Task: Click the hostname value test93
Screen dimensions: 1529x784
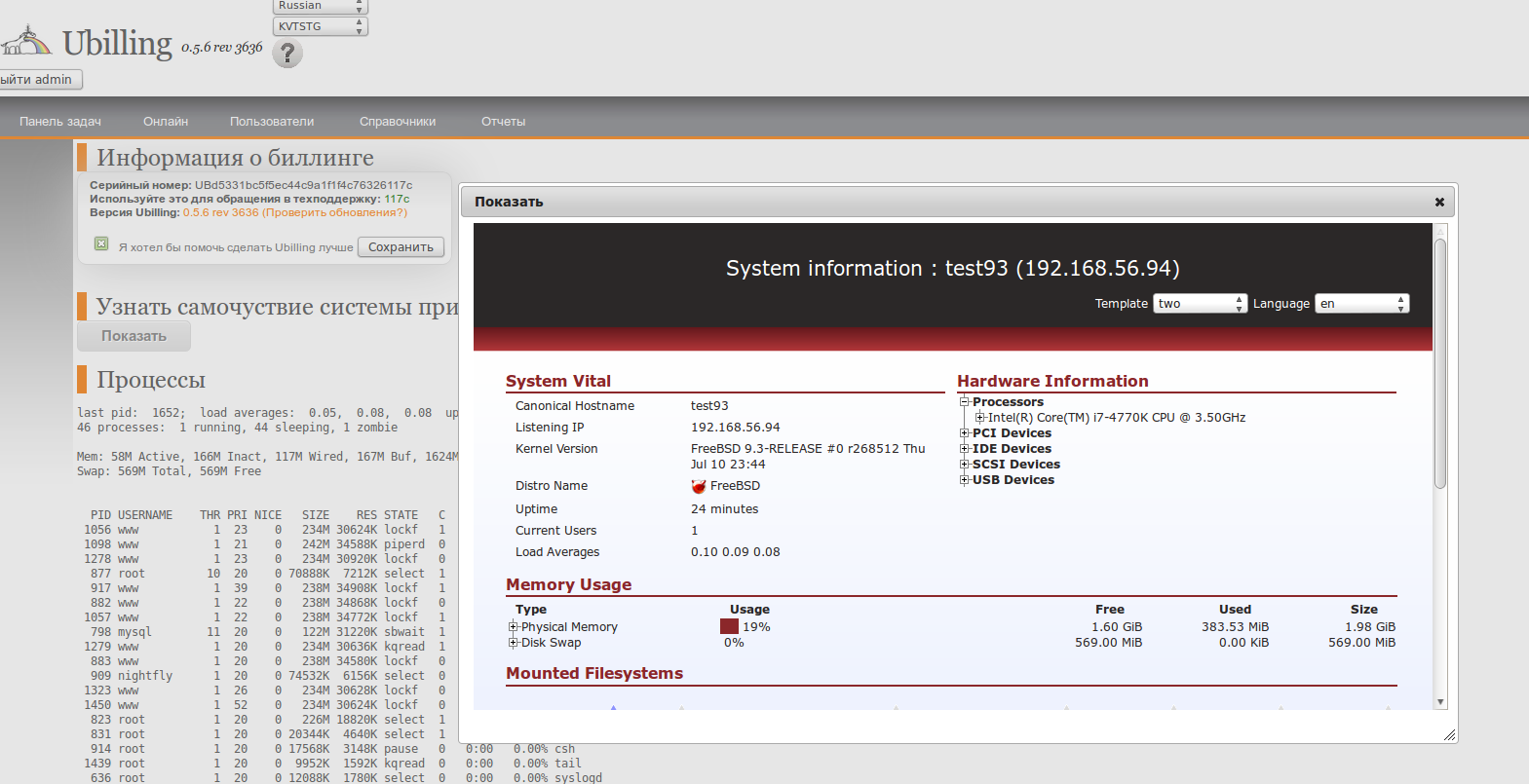Action: click(x=709, y=406)
